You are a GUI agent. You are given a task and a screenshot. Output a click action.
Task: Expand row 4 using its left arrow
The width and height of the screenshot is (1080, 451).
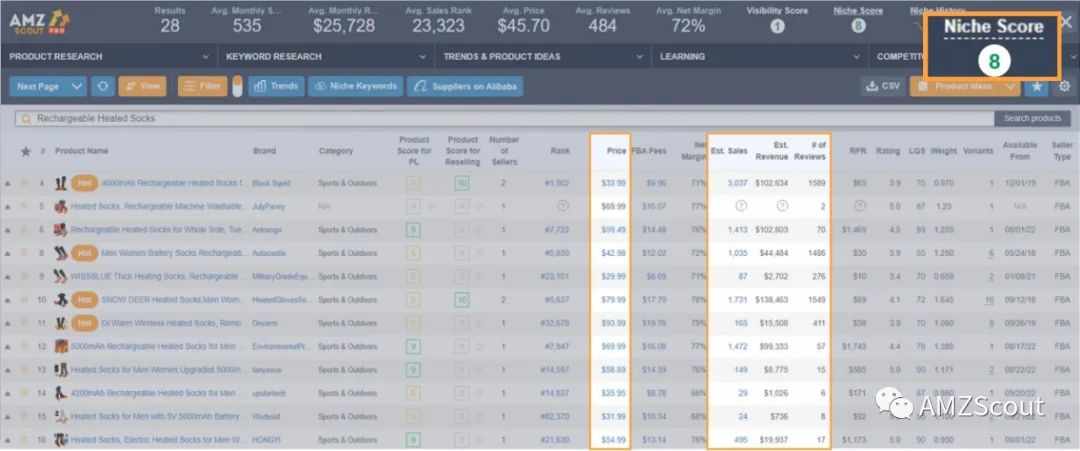tap(7, 184)
